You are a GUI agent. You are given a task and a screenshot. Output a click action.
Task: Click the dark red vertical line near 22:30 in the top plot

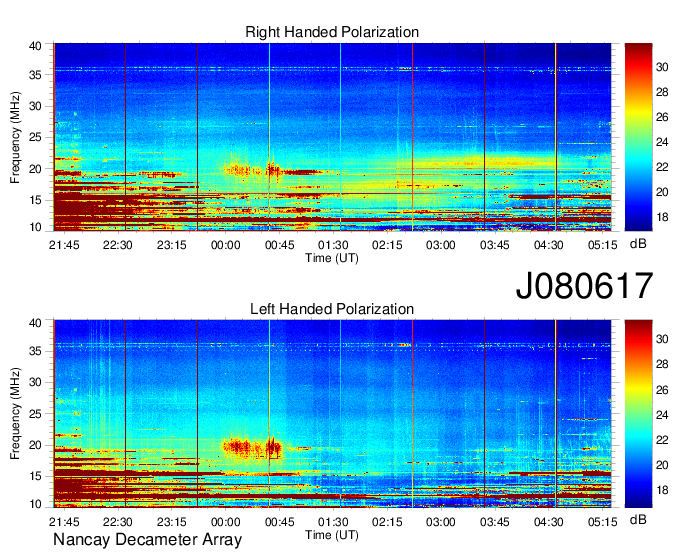coord(125,137)
